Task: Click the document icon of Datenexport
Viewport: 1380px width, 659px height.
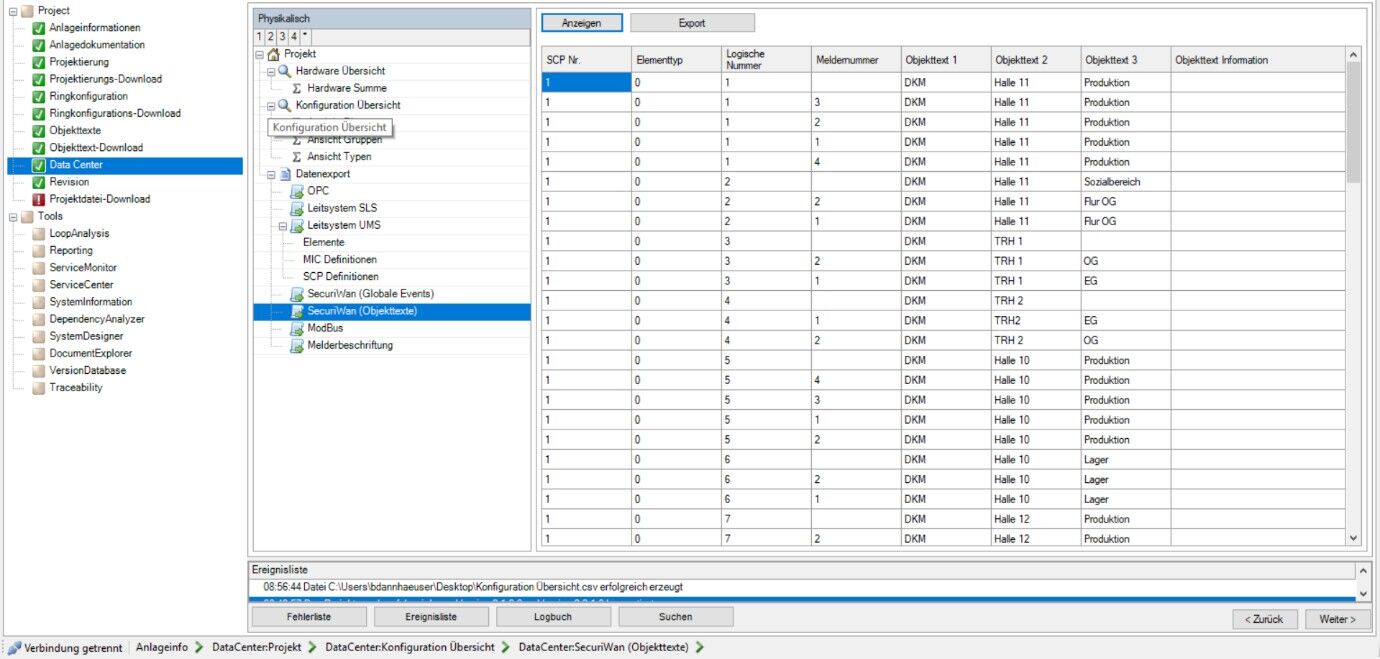Action: tap(285, 174)
